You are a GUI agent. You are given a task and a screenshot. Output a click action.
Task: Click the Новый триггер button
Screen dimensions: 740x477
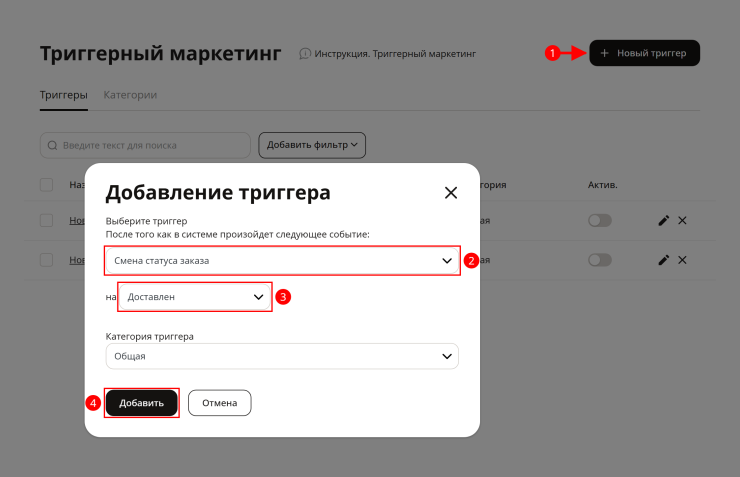644,53
